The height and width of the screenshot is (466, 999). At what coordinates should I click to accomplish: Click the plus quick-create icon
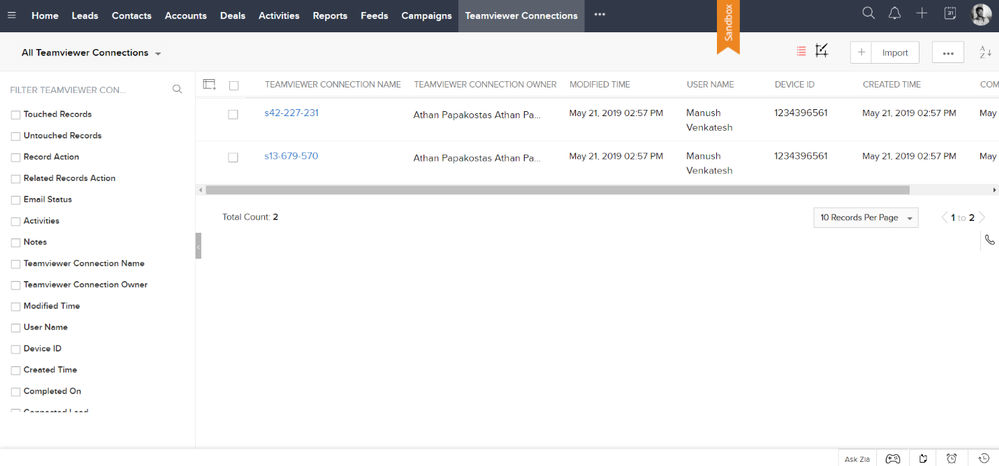pos(921,13)
